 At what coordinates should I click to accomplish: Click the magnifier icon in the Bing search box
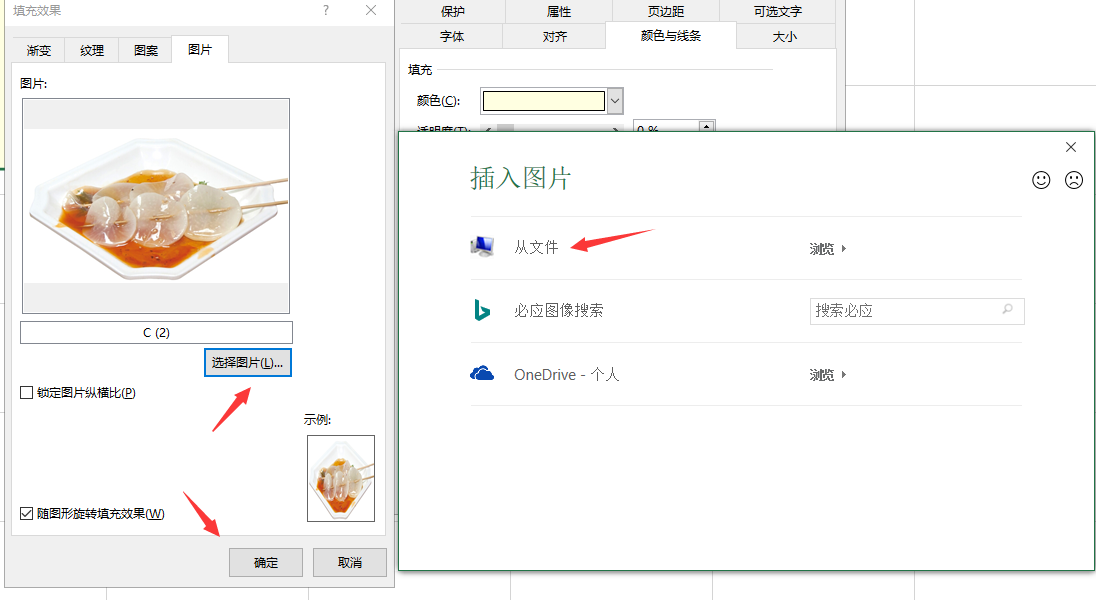click(1009, 311)
